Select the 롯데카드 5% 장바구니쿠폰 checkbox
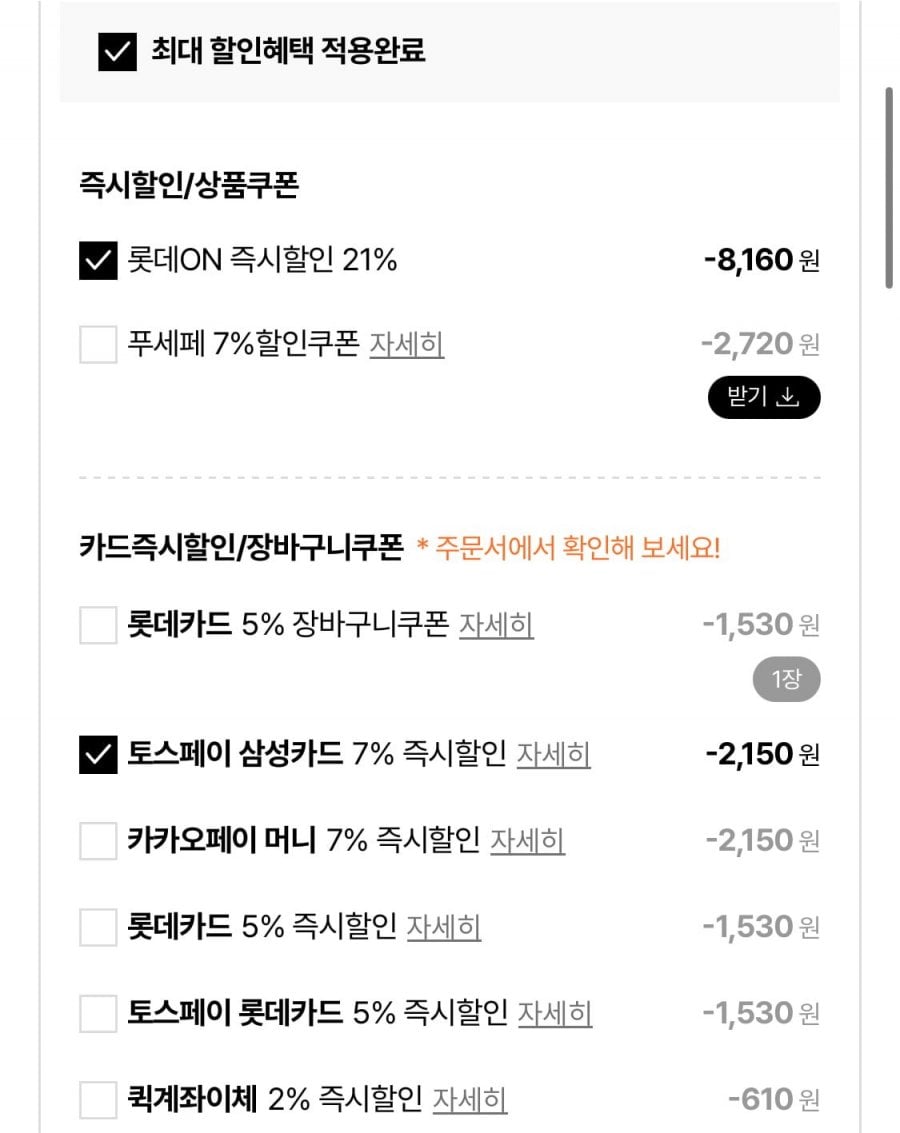Screen dimensions: 900x1133 click(x=98, y=626)
